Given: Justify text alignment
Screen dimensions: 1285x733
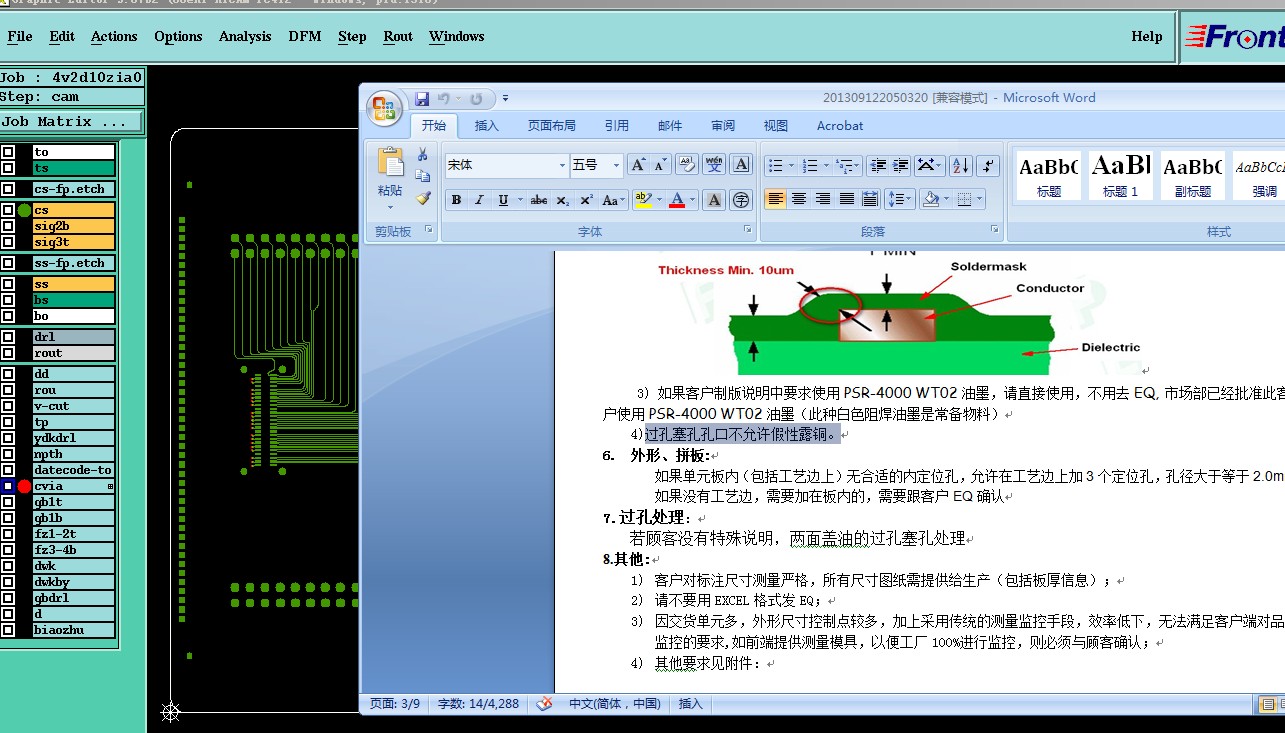Looking at the screenshot, I should click(846, 199).
